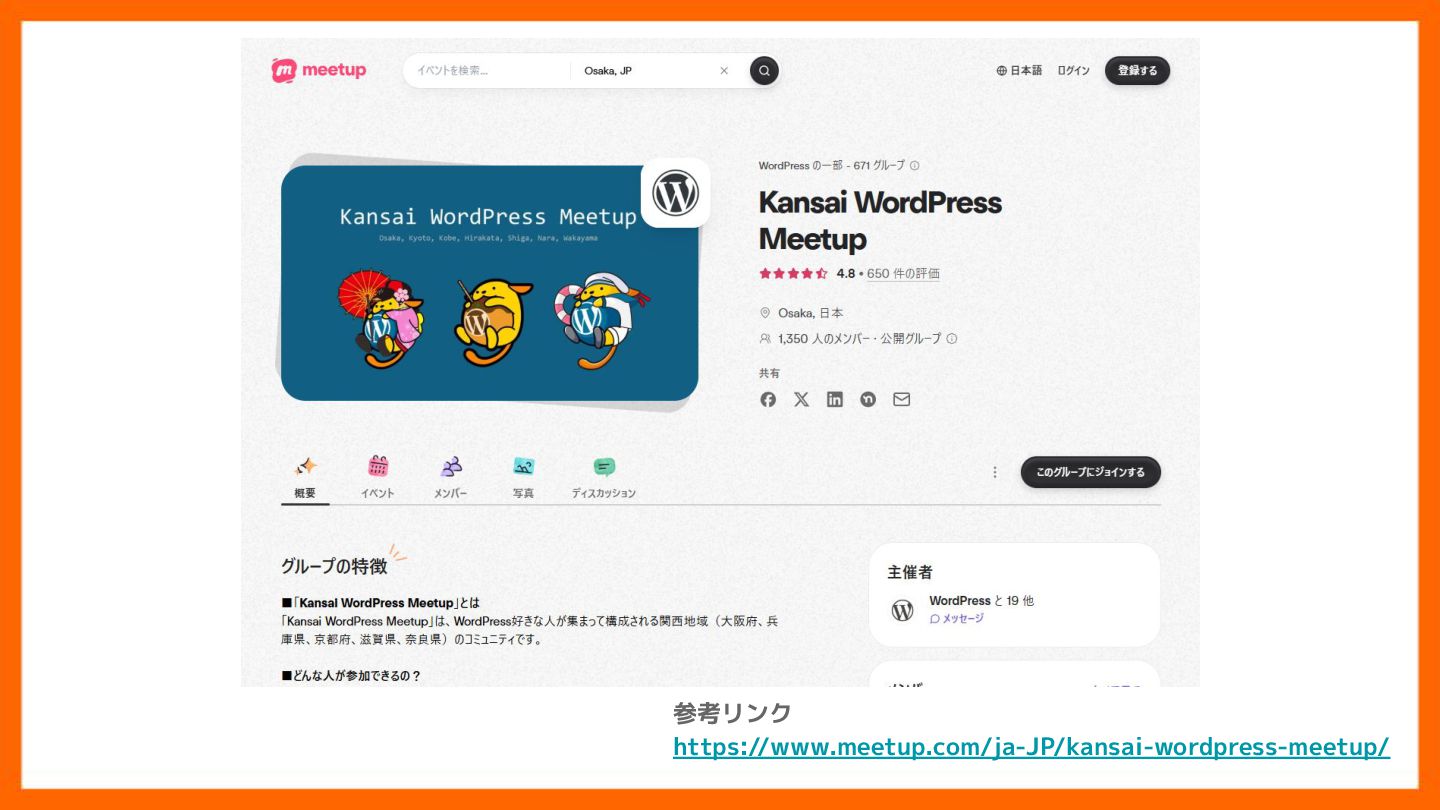This screenshot has width=1440, height=810.
Task: Click the organizer WordPress avatar icon
Action: (x=902, y=610)
